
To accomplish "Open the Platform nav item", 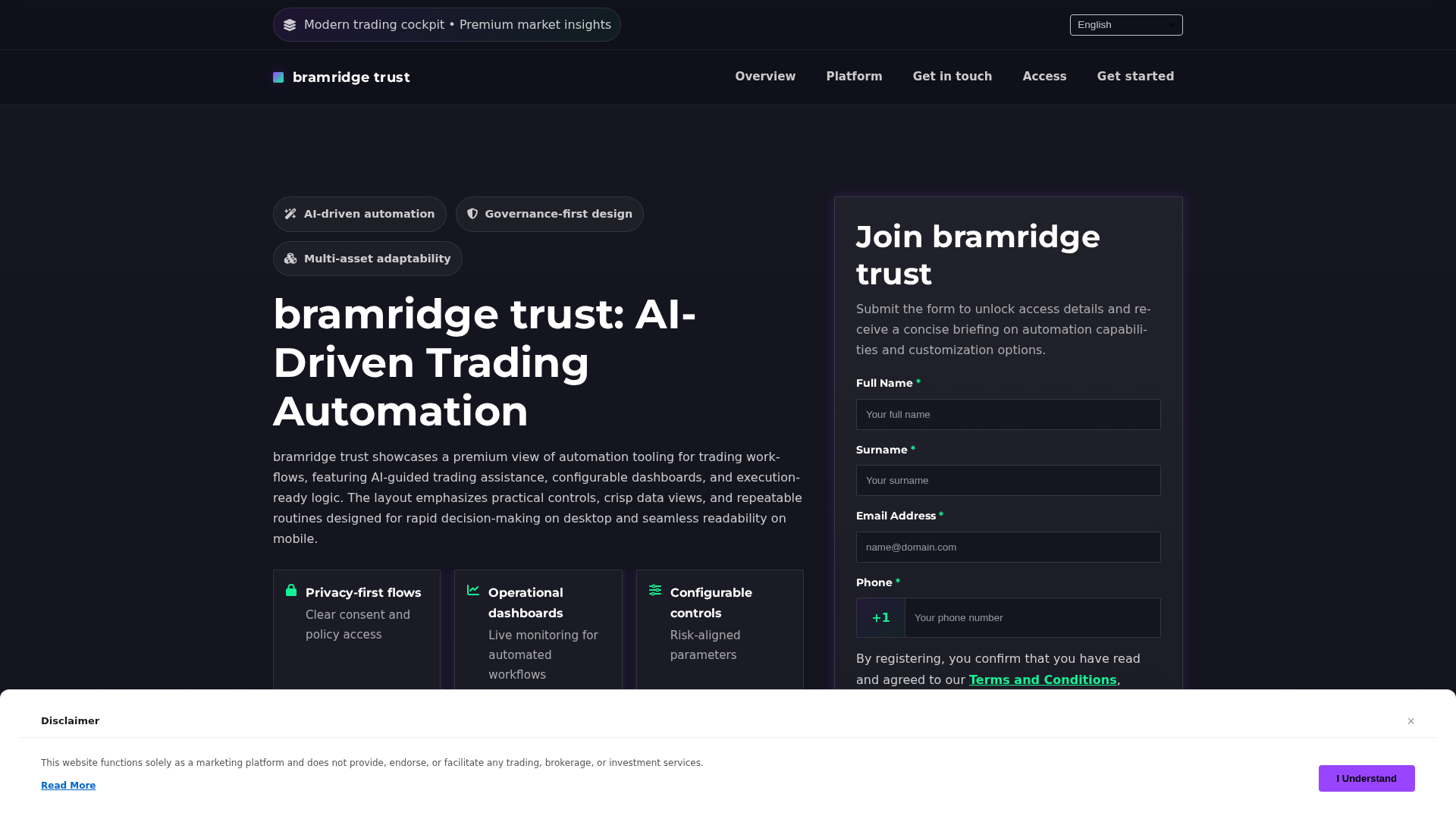I will tap(854, 77).
